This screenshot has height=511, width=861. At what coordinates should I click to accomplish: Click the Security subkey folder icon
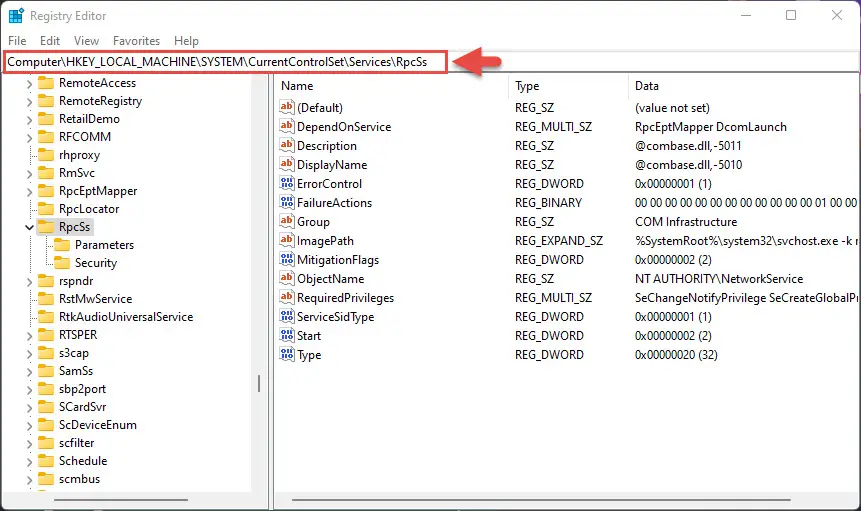(x=62, y=263)
